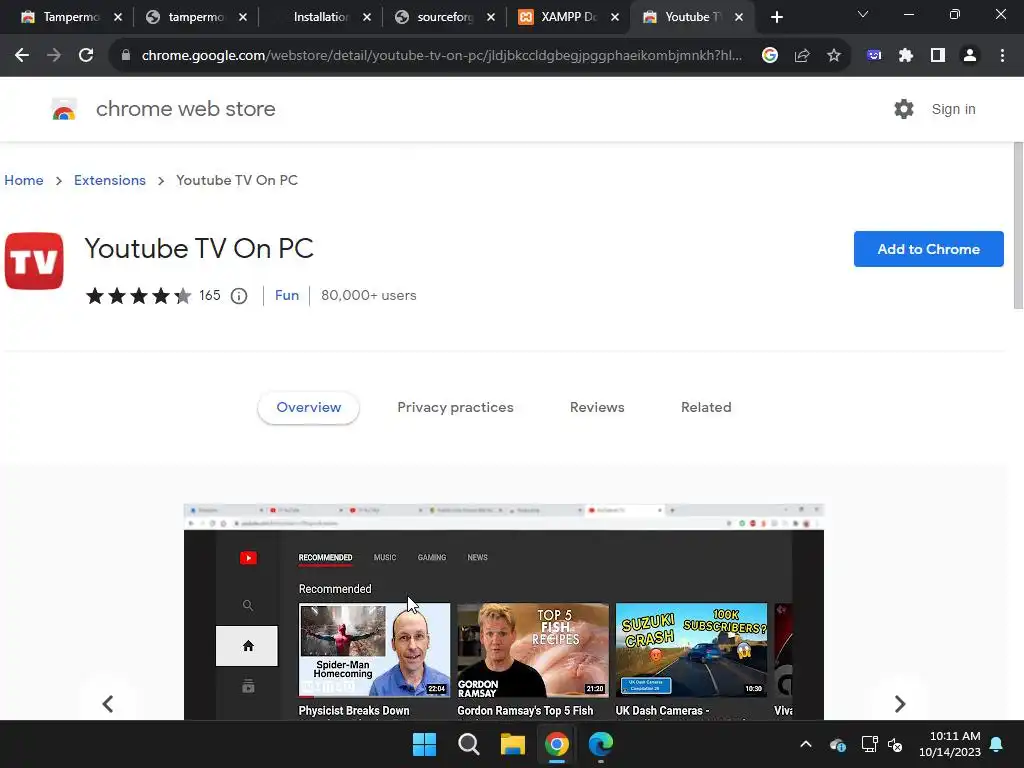
Task: Open the Chrome three-dot menu
Action: [1002, 56]
